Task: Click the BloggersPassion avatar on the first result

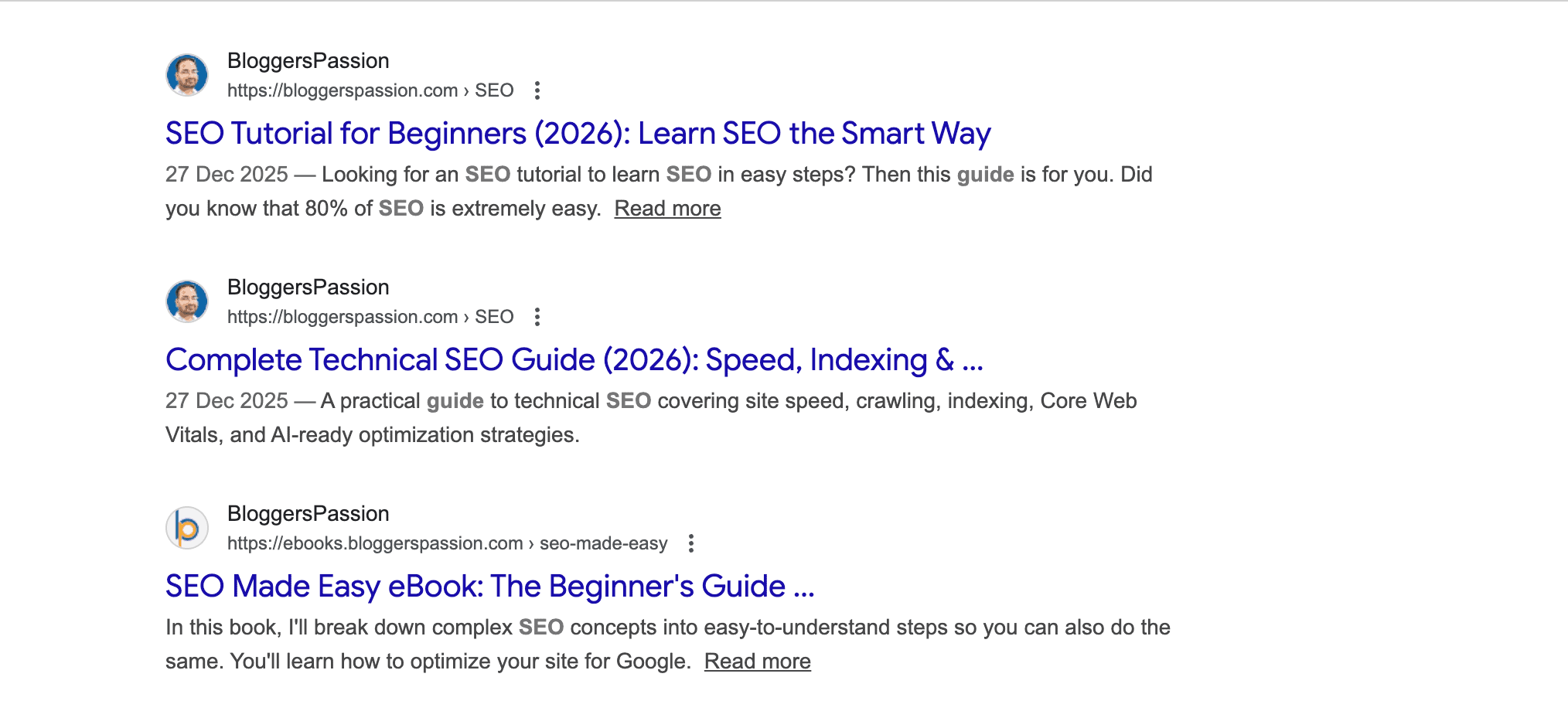Action: click(x=186, y=75)
